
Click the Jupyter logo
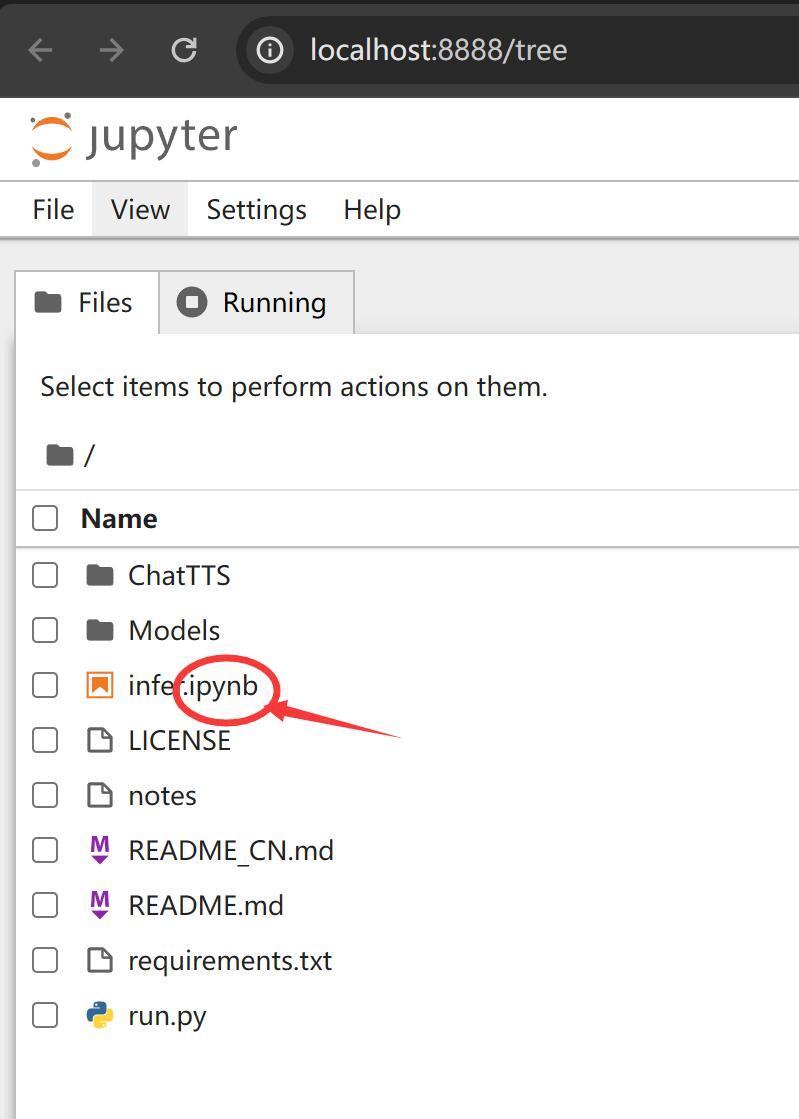[x=133, y=138]
